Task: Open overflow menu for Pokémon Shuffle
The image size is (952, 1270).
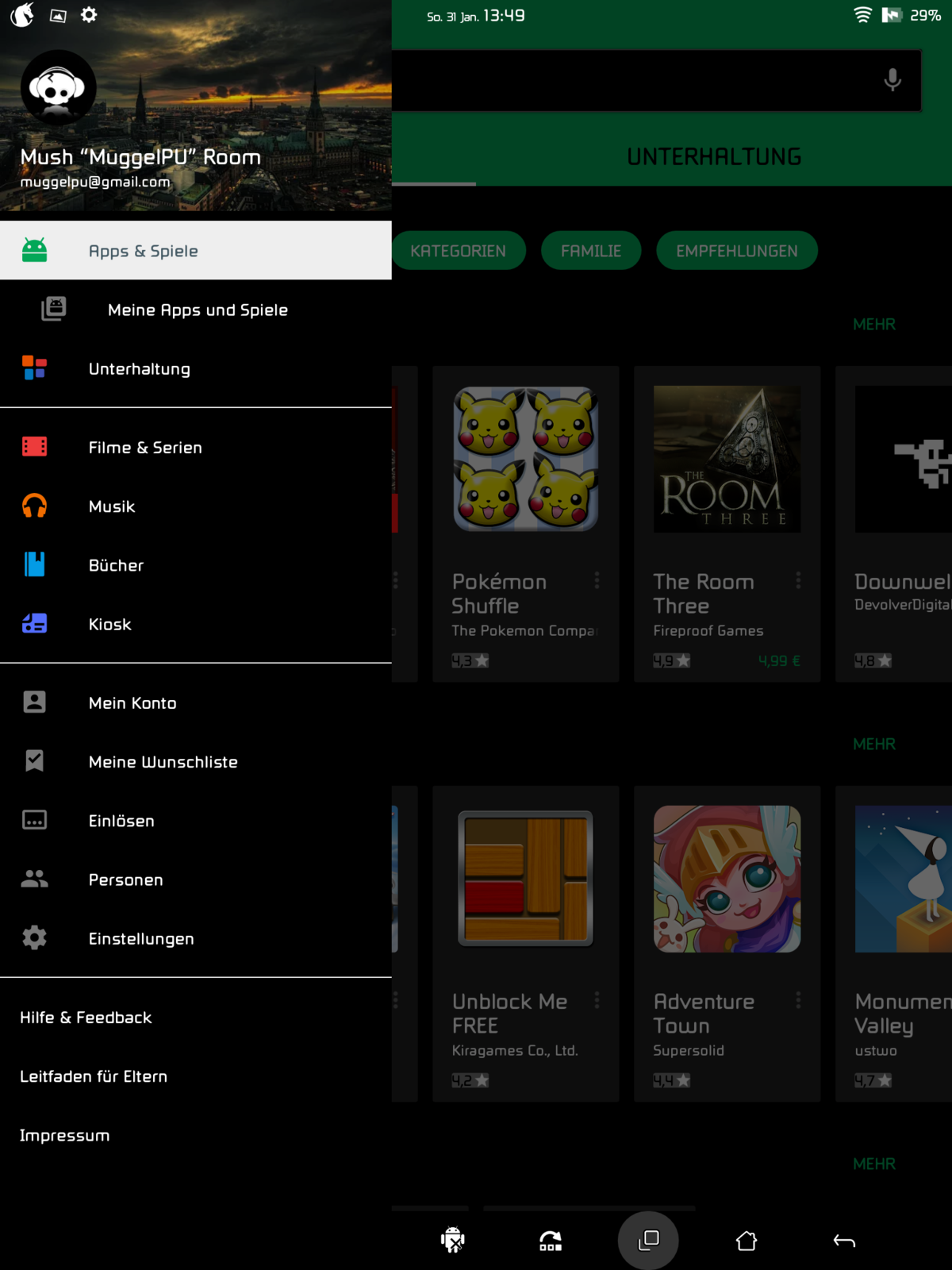Action: pos(597,581)
